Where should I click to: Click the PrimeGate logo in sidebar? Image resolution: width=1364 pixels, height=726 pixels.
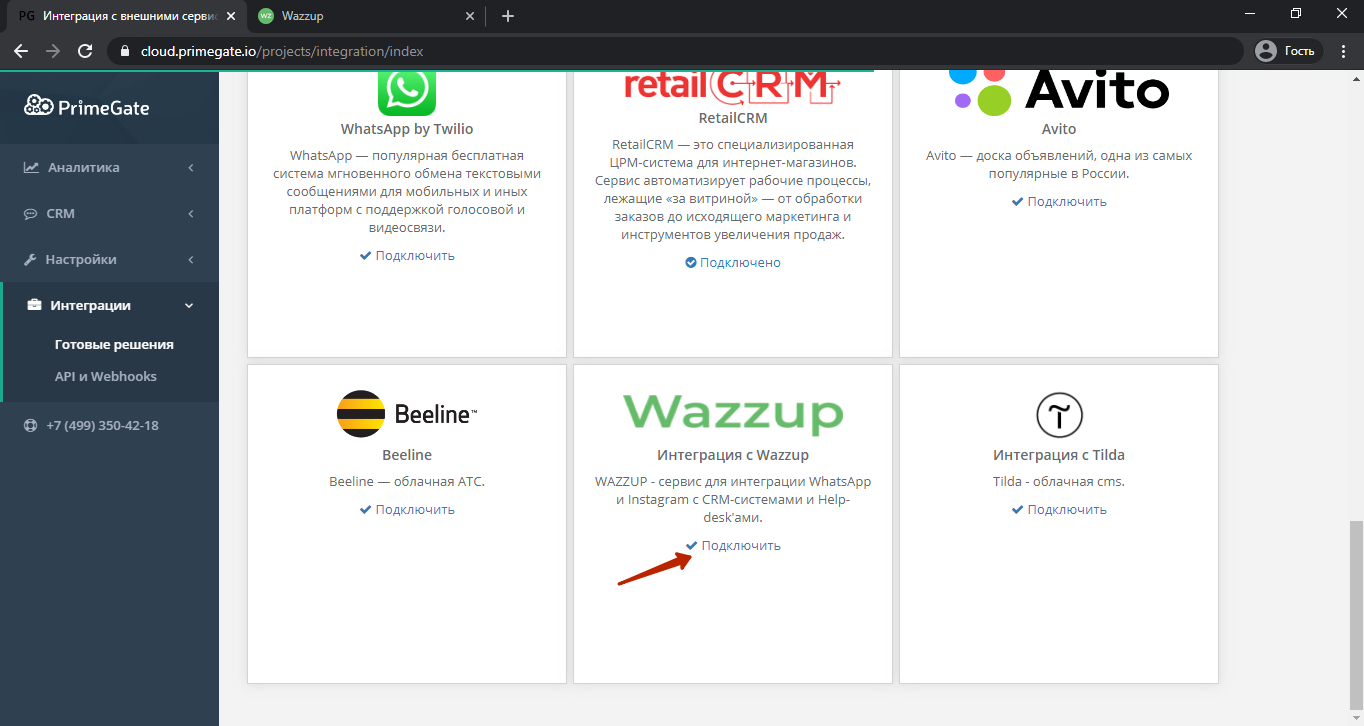coord(86,107)
